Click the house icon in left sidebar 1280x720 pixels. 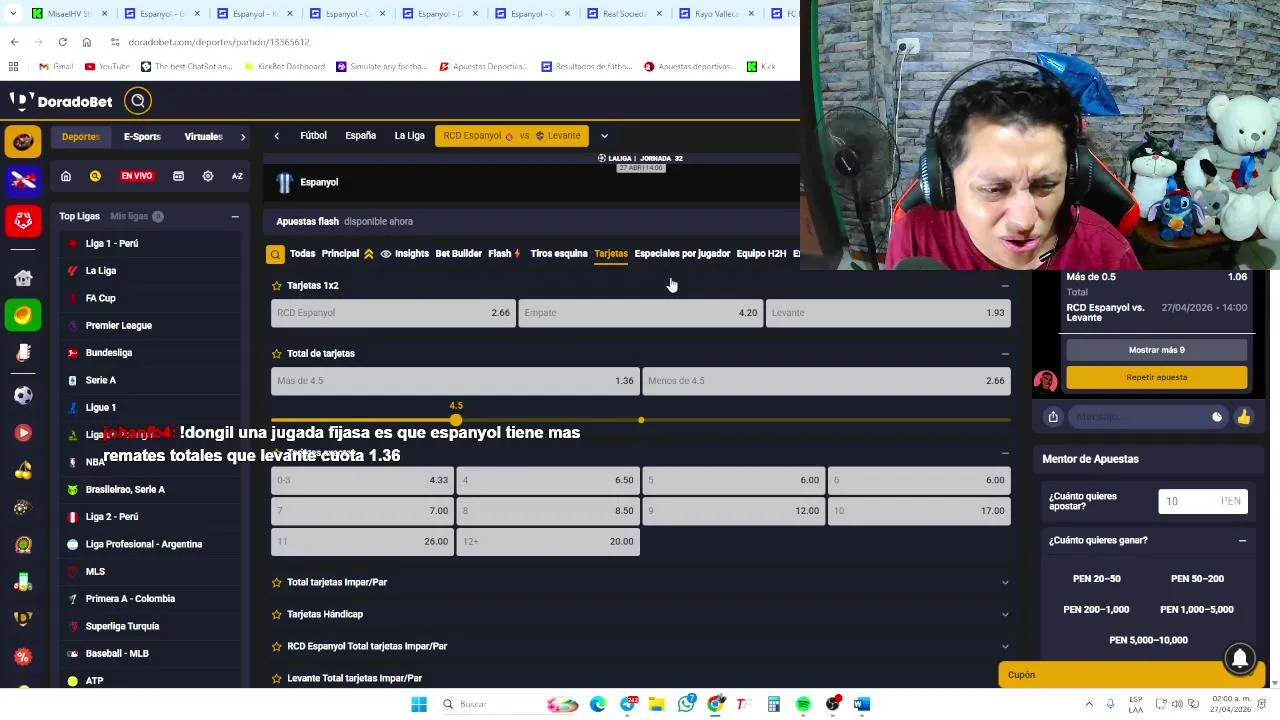coord(23,278)
